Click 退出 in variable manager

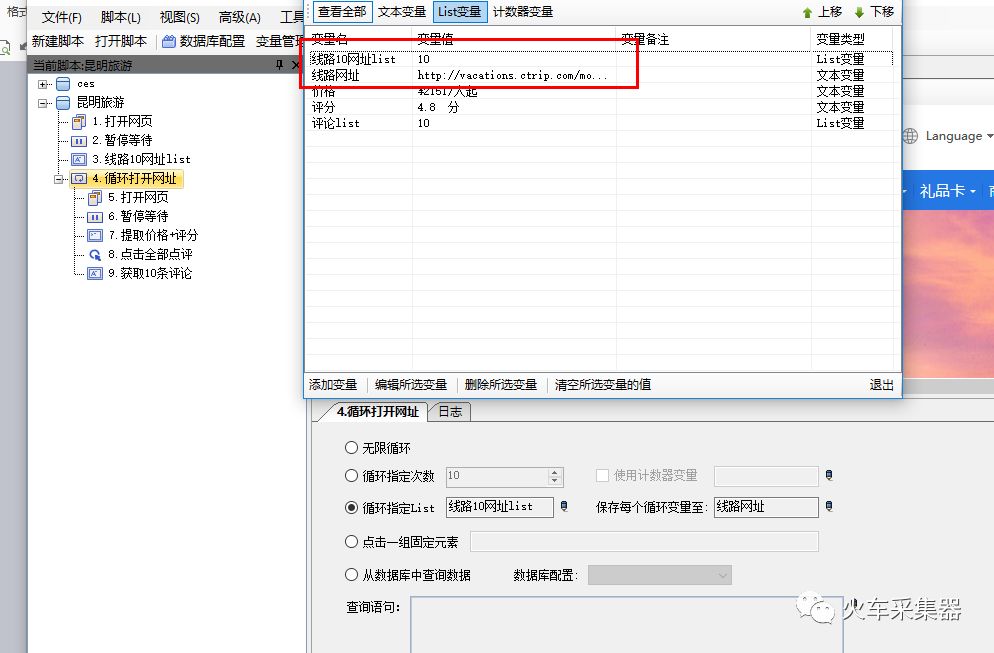pyautogui.click(x=881, y=385)
